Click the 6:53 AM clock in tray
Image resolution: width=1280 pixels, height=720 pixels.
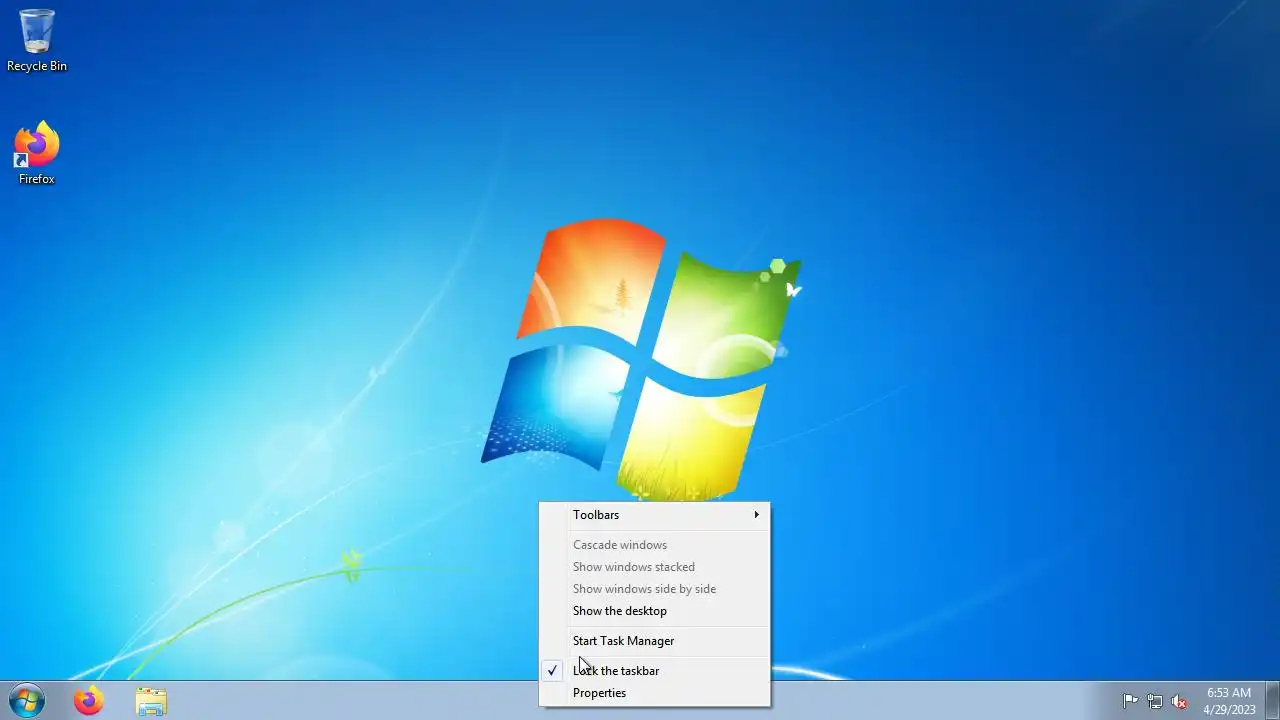(x=1229, y=701)
